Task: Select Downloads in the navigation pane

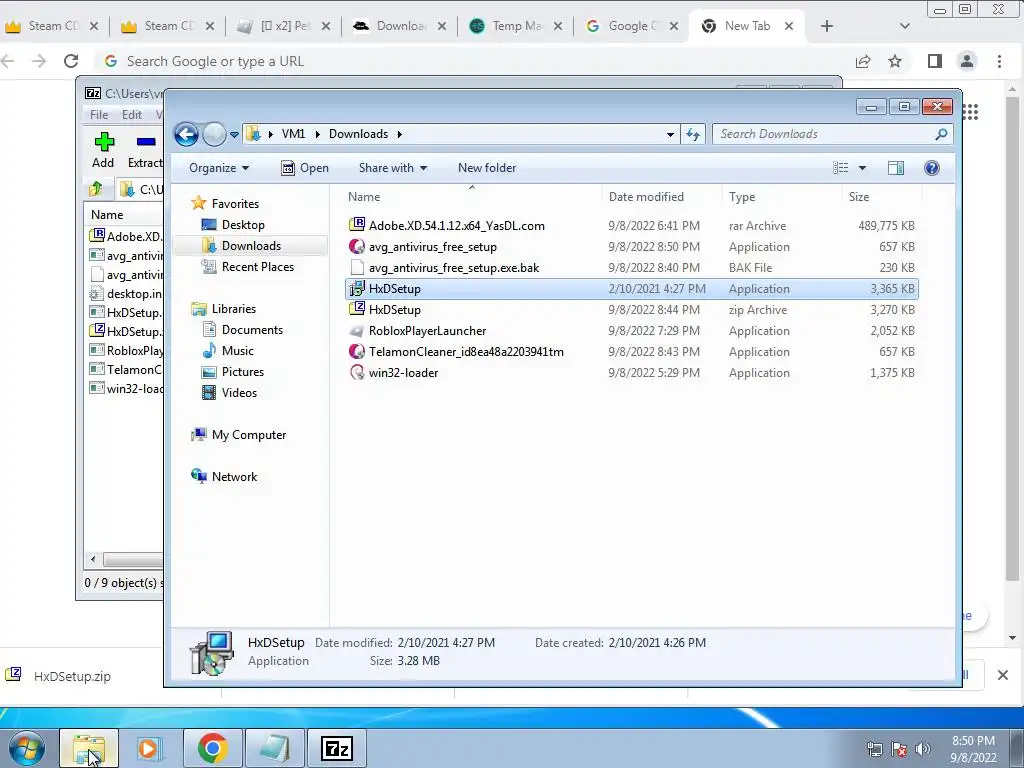Action: pyautogui.click(x=251, y=246)
